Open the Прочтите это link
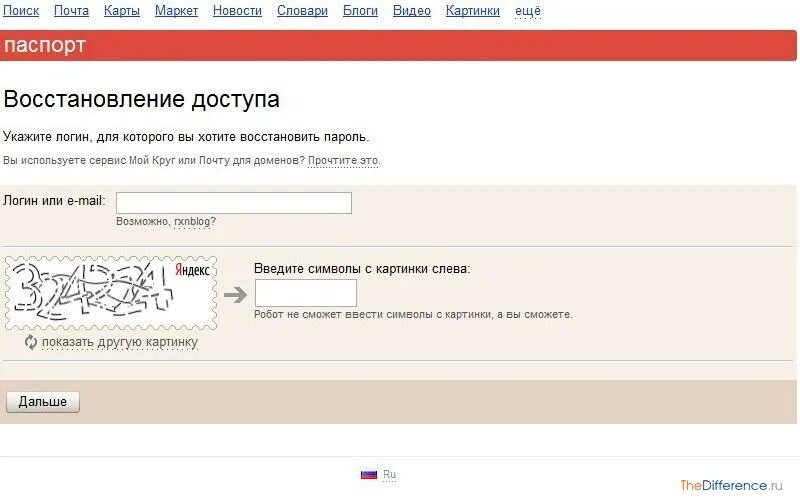 (344, 160)
